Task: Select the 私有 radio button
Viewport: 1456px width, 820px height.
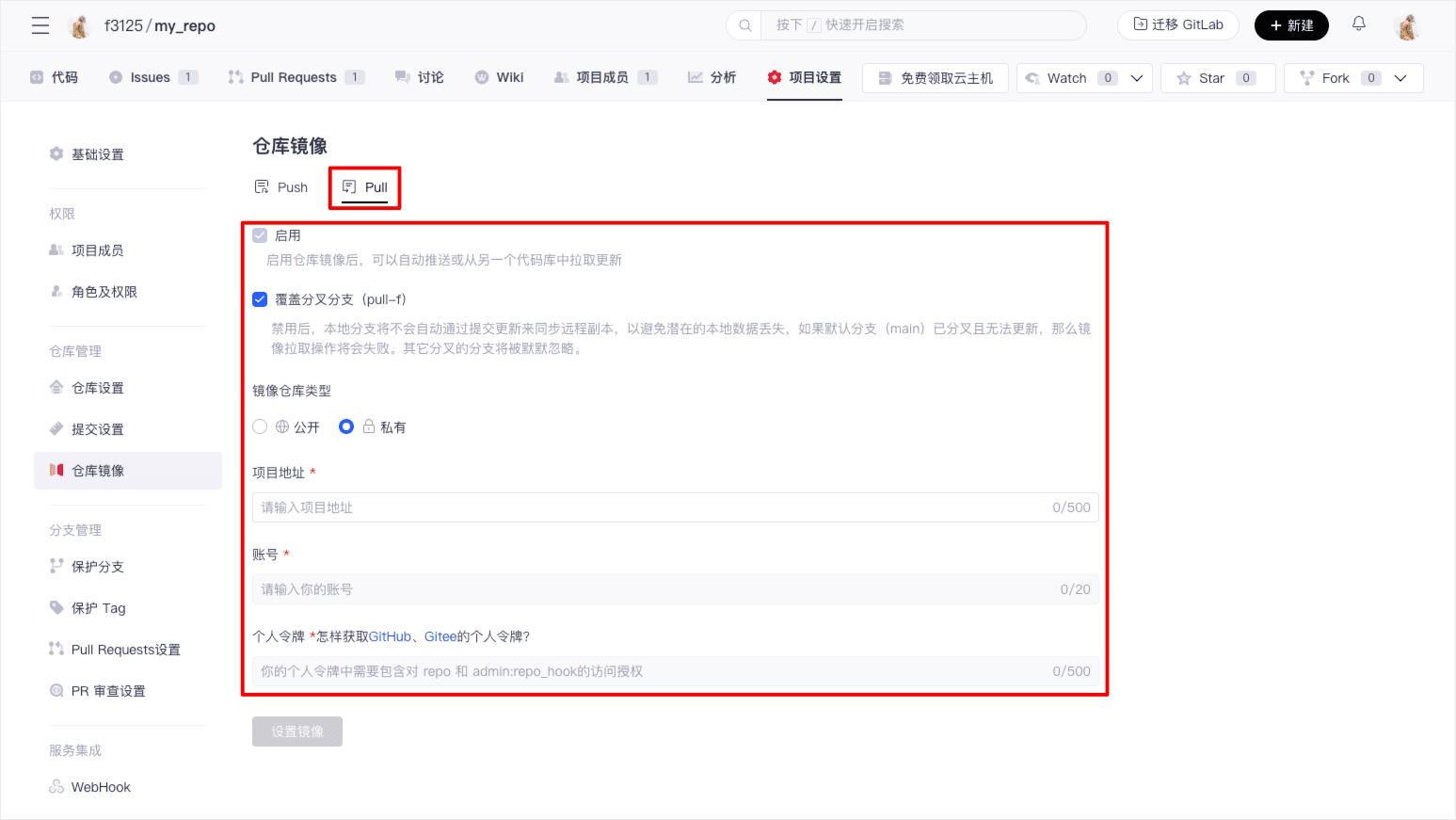Action: coord(346,426)
